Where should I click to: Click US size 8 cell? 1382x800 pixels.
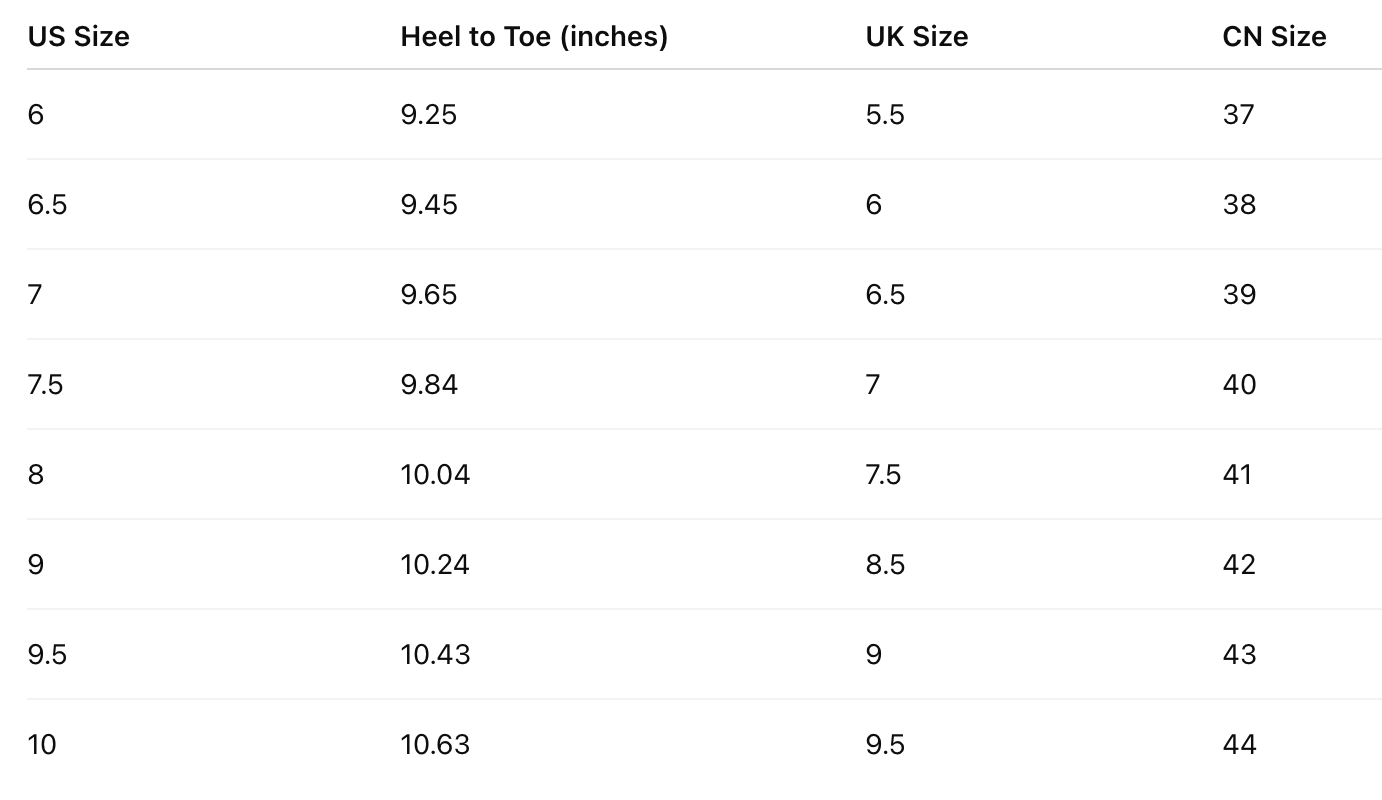(x=36, y=475)
